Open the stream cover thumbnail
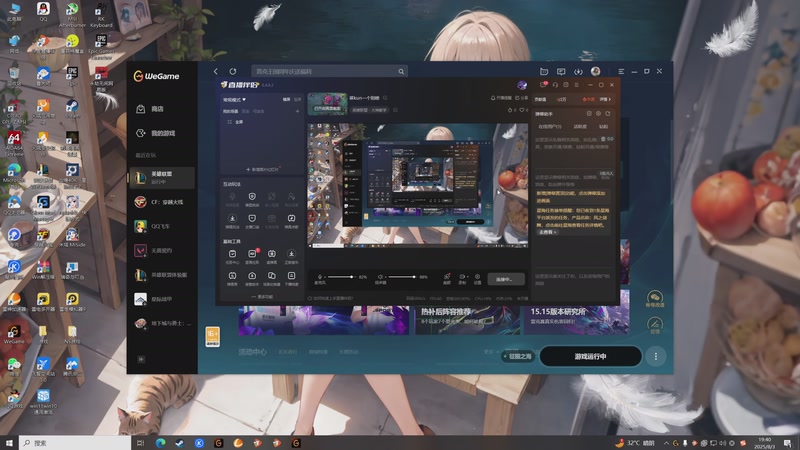Screen dimensions: 800x450 328,104
